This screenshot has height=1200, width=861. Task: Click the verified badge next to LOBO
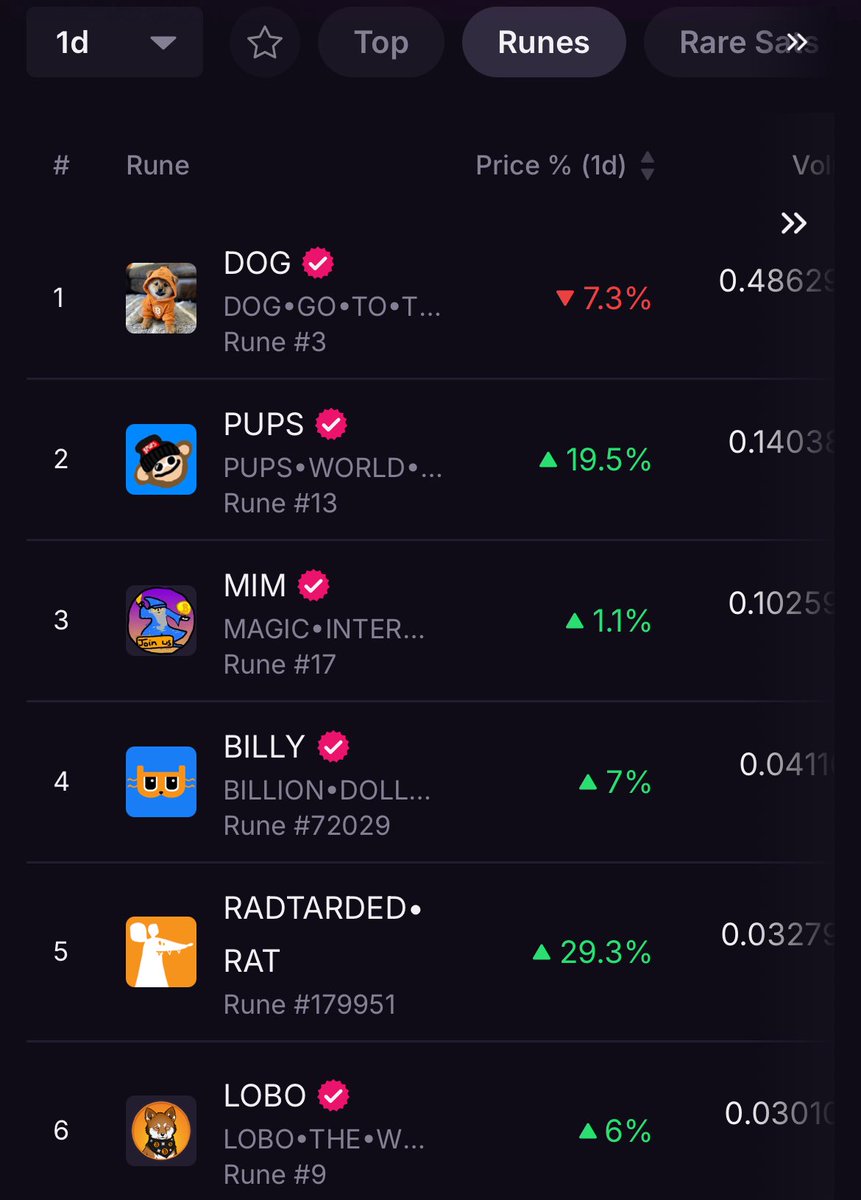pos(334,1095)
